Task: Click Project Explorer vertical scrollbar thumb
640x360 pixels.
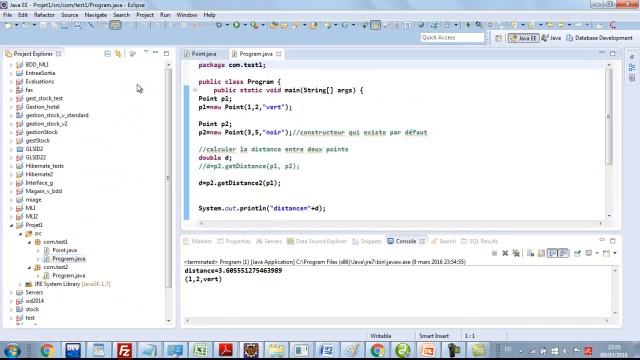Action: pos(168,178)
